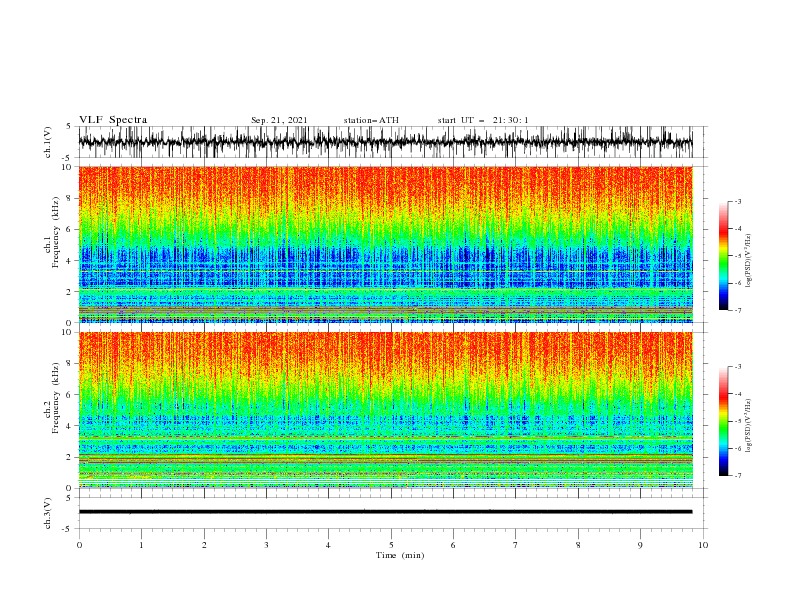This screenshot has width=792, height=612.
Task: Click time axis tick label "9"
Action: click(x=640, y=545)
